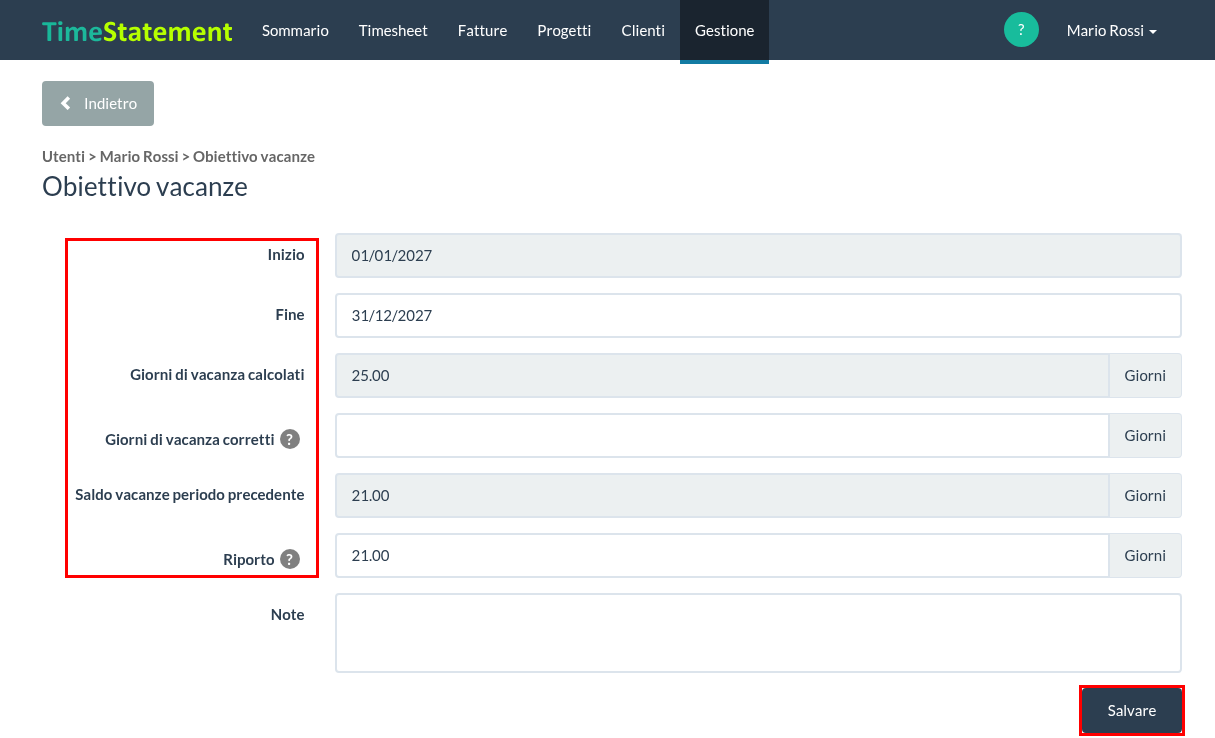Click the Giorni unit beside vacanza calcolati
The width and height of the screenshot is (1215, 738).
(x=1145, y=375)
